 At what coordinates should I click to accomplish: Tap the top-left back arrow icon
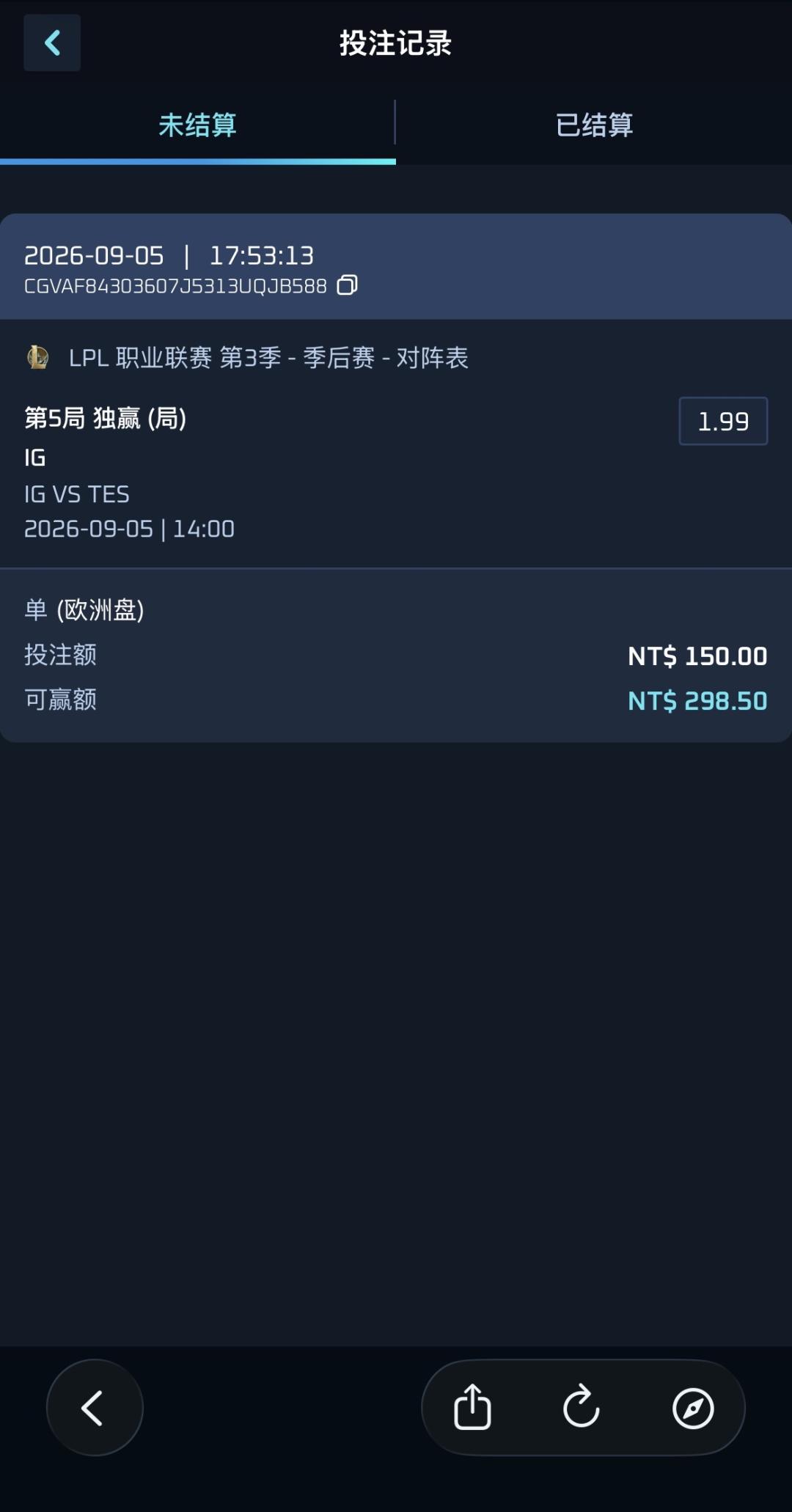[52, 43]
